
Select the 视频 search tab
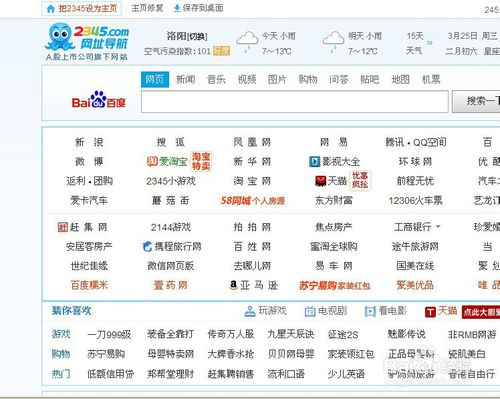pos(247,79)
